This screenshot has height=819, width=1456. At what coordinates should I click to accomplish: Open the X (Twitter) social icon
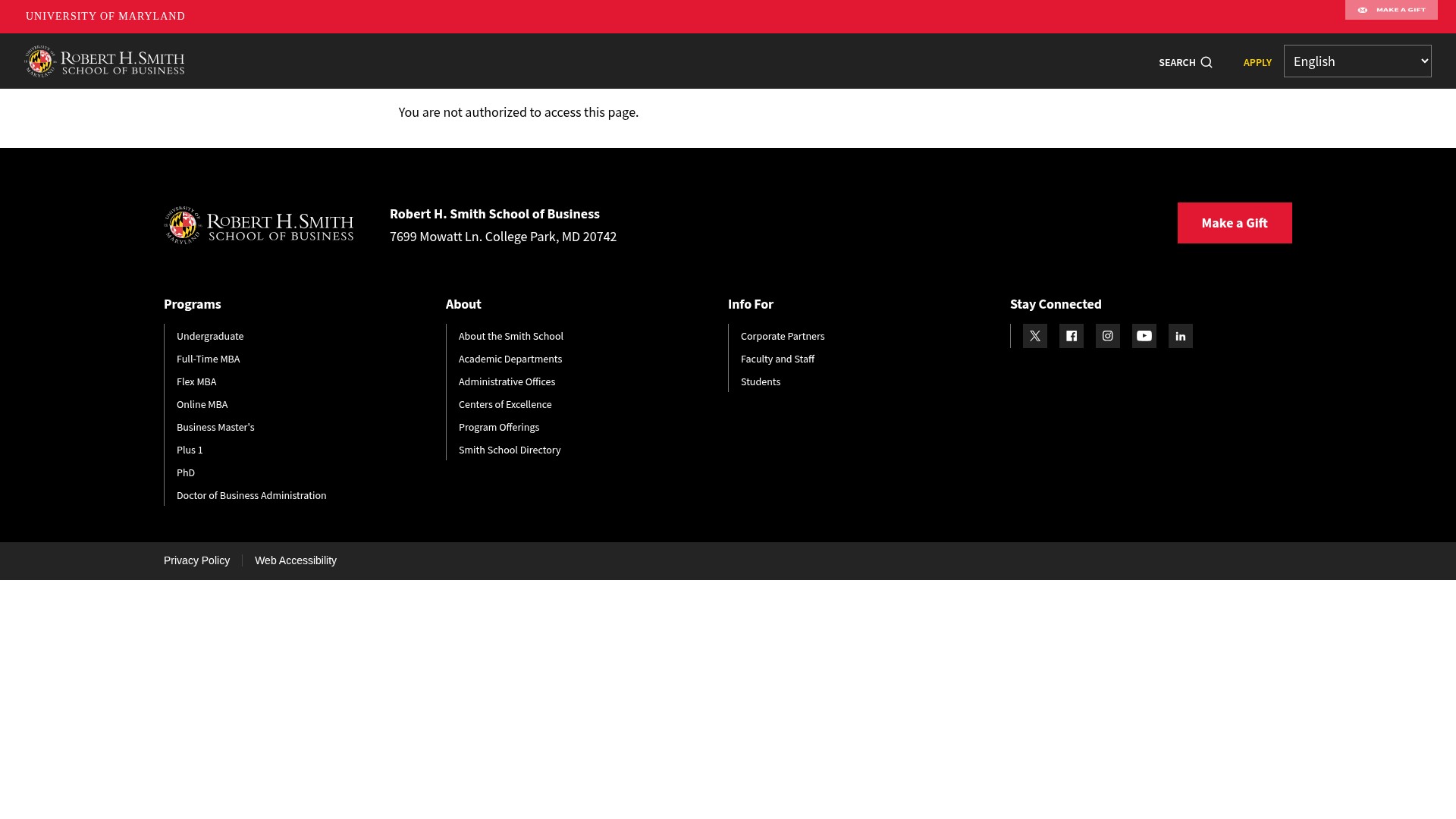1034,336
